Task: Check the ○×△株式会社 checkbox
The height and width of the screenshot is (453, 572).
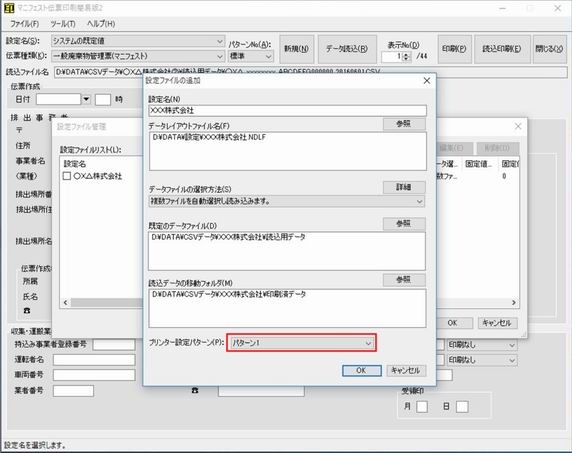Action: (67, 176)
